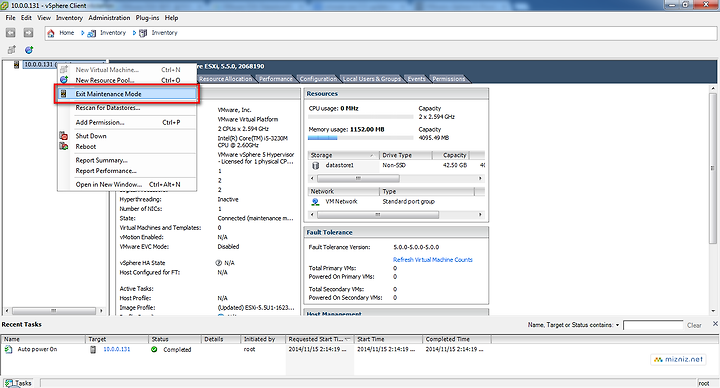Image resolution: width=720 pixels, height=388 pixels.
Task: Click the VM Network icon in Network list
Action: pos(315,202)
